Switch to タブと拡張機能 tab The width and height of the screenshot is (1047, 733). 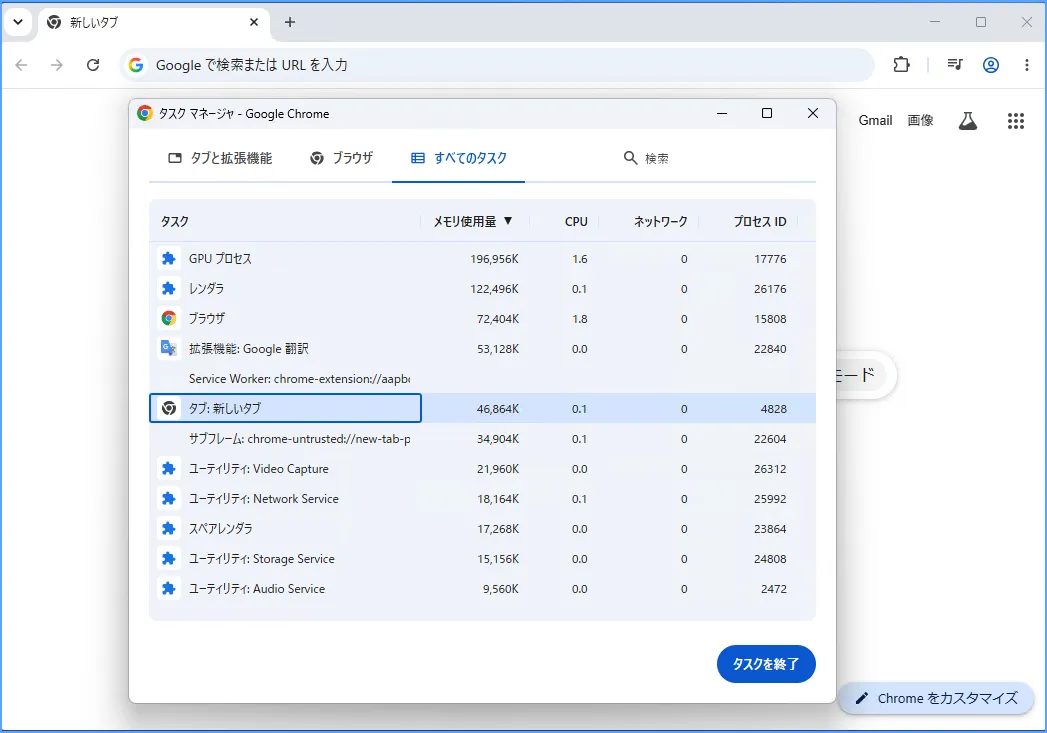[220, 158]
